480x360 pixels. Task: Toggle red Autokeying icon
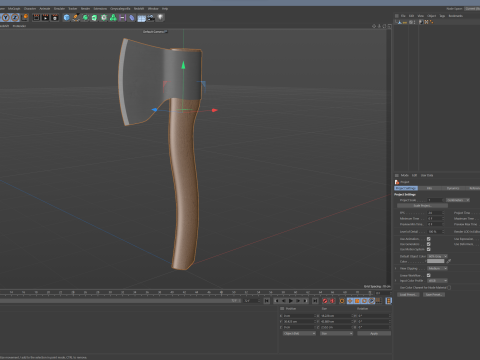coord(332,301)
